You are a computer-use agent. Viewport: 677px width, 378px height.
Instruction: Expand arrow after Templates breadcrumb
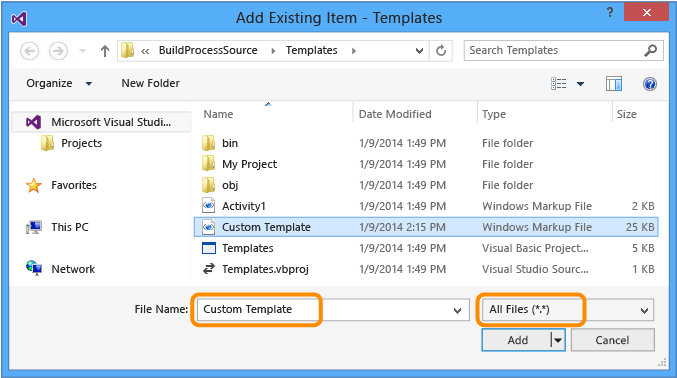point(354,51)
